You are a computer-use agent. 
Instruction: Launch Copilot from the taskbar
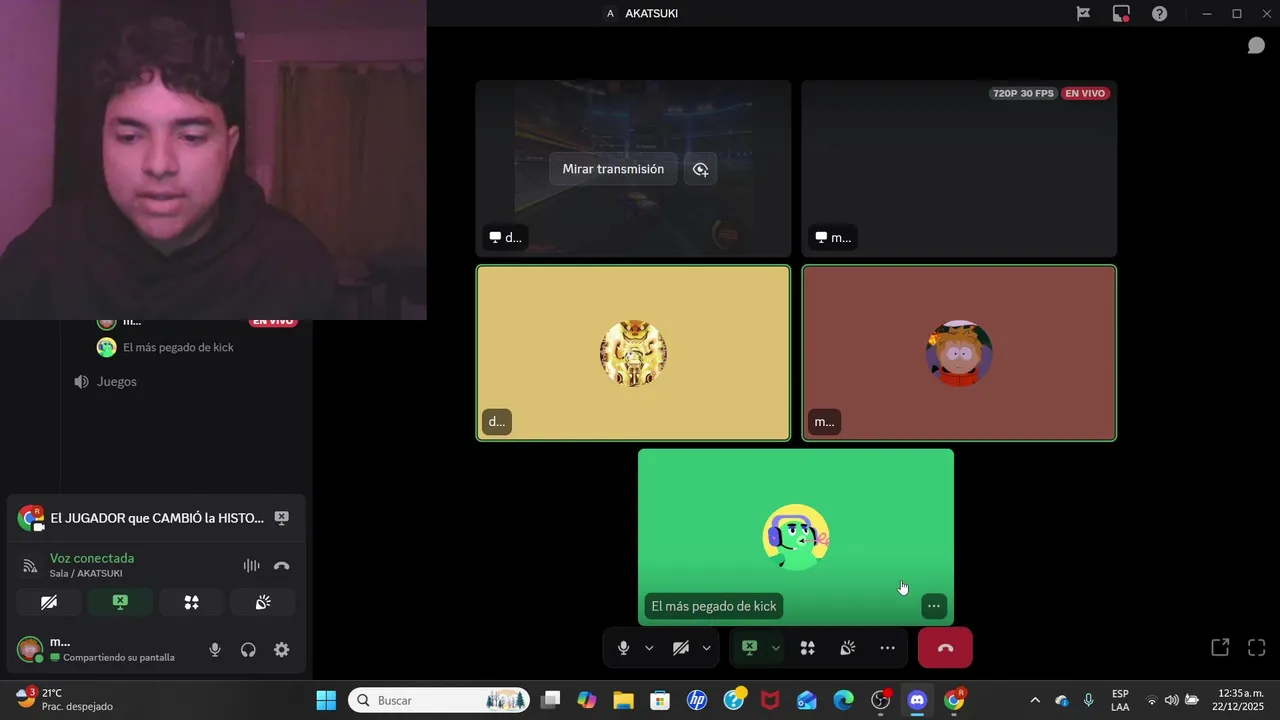pyautogui.click(x=587, y=700)
